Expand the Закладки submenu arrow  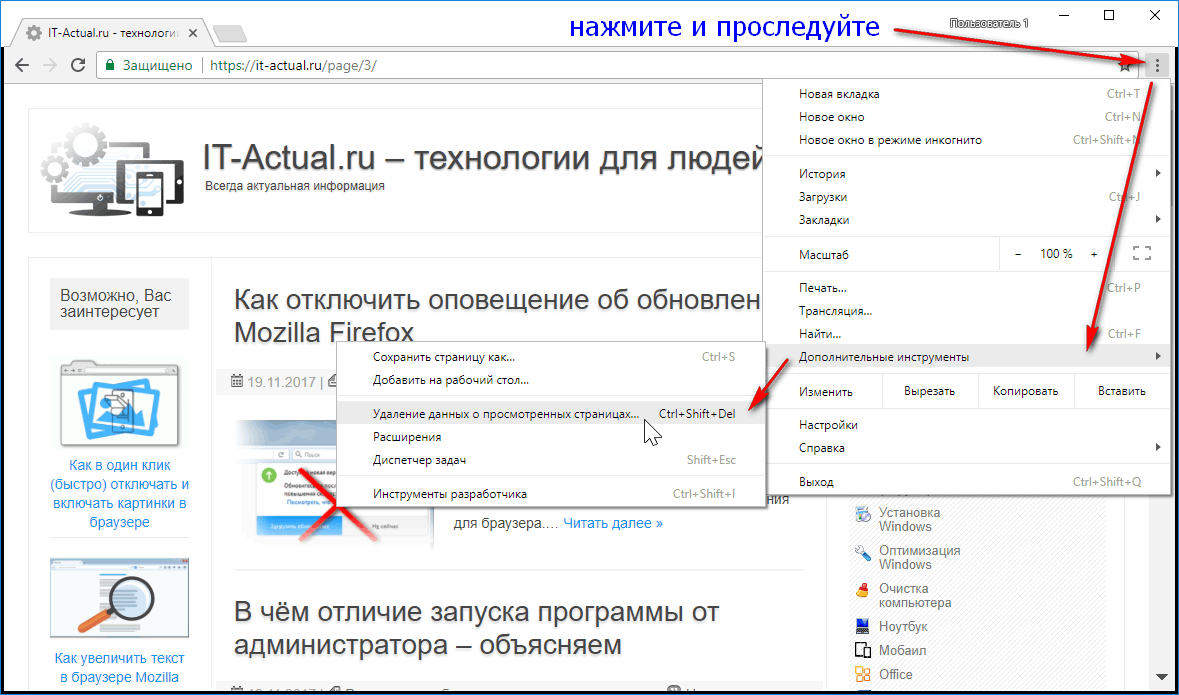tap(1159, 220)
